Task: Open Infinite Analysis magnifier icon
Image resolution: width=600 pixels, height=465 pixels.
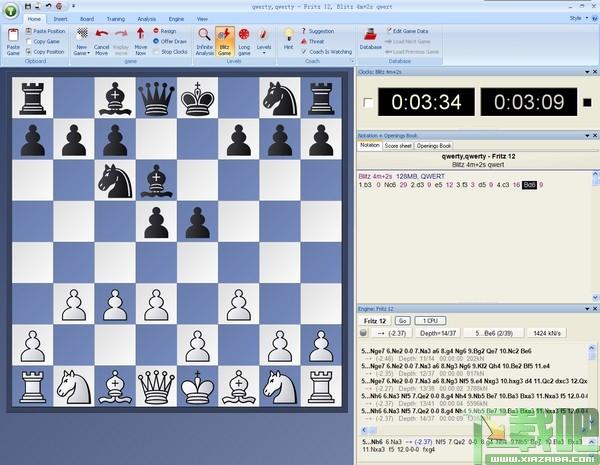Action: 204,34
